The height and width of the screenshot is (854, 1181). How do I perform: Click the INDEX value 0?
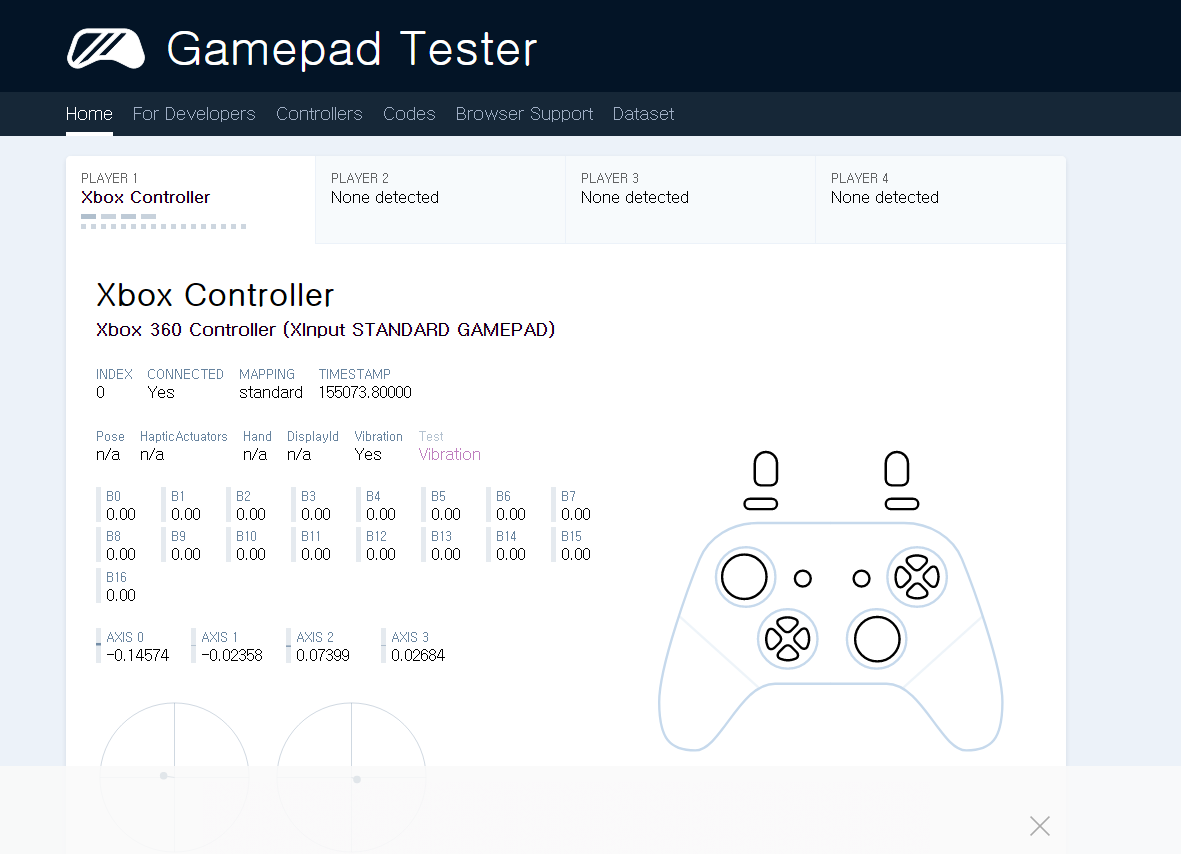(100, 392)
